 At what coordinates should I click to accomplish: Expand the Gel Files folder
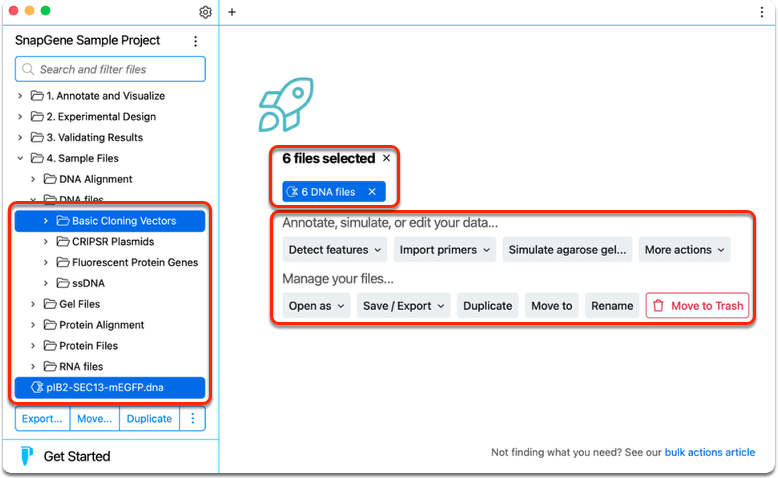(33, 304)
